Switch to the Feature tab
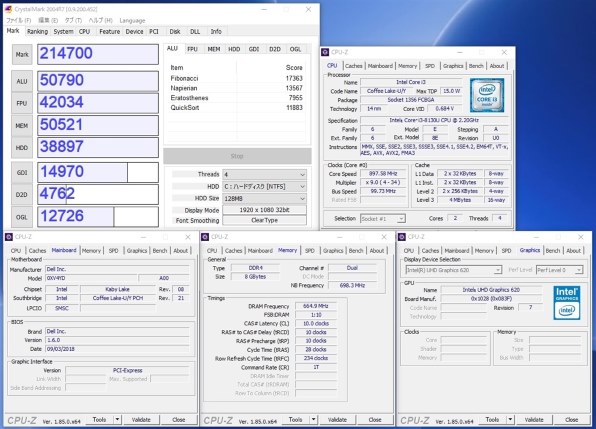The image size is (596, 429). click(x=109, y=32)
